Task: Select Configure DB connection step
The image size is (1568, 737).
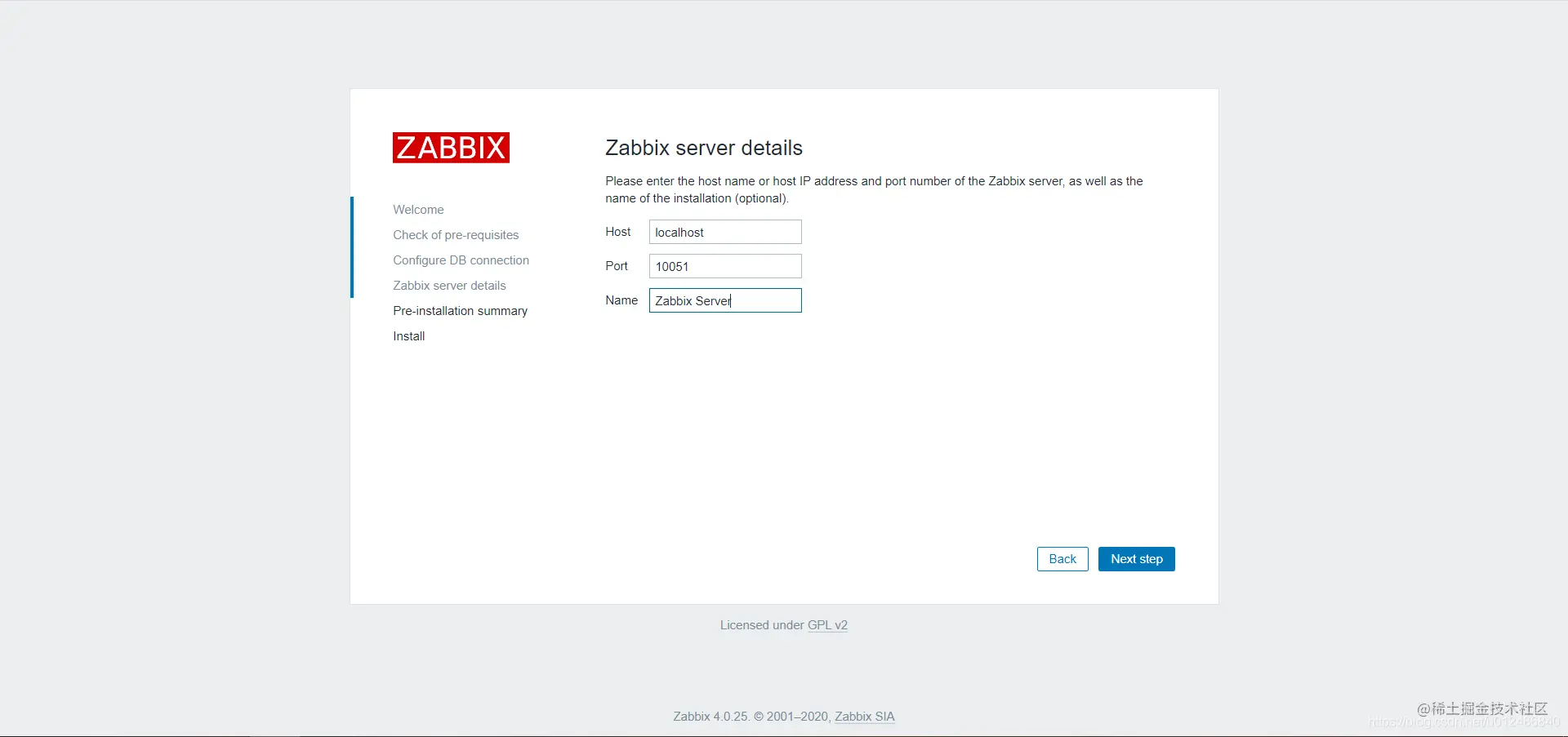Action: tap(461, 260)
